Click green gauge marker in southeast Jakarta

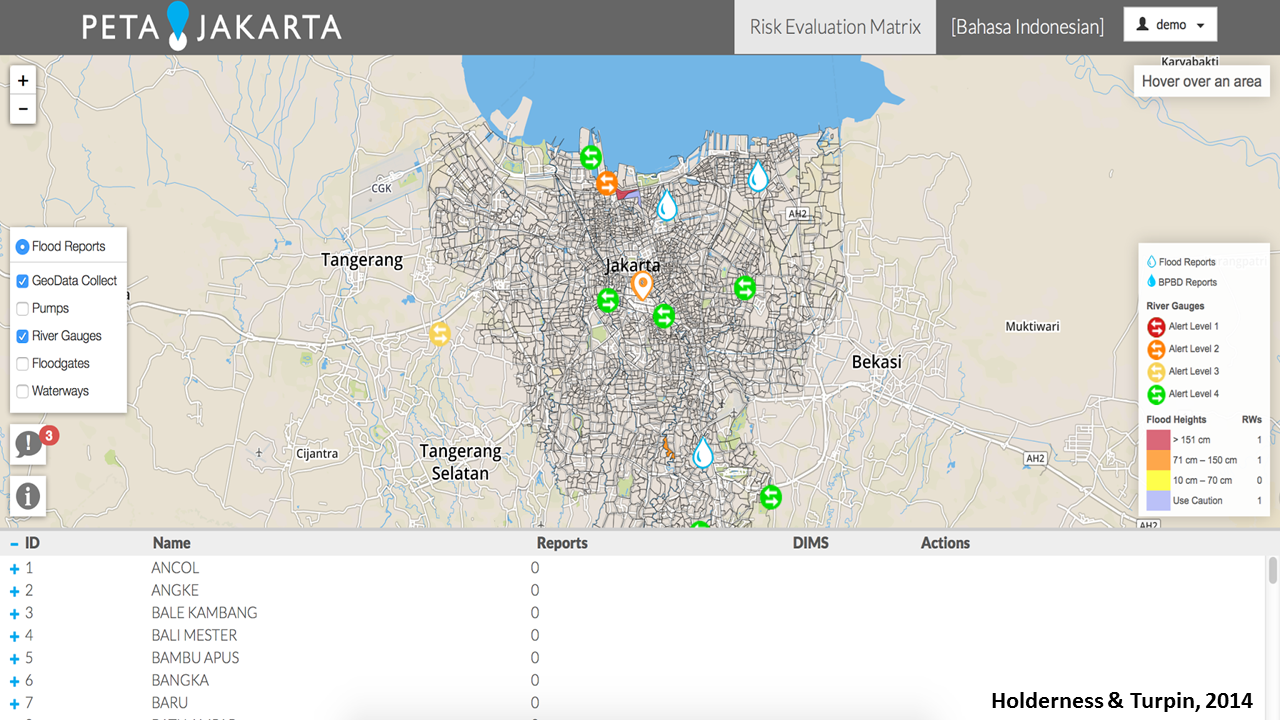tap(770, 497)
